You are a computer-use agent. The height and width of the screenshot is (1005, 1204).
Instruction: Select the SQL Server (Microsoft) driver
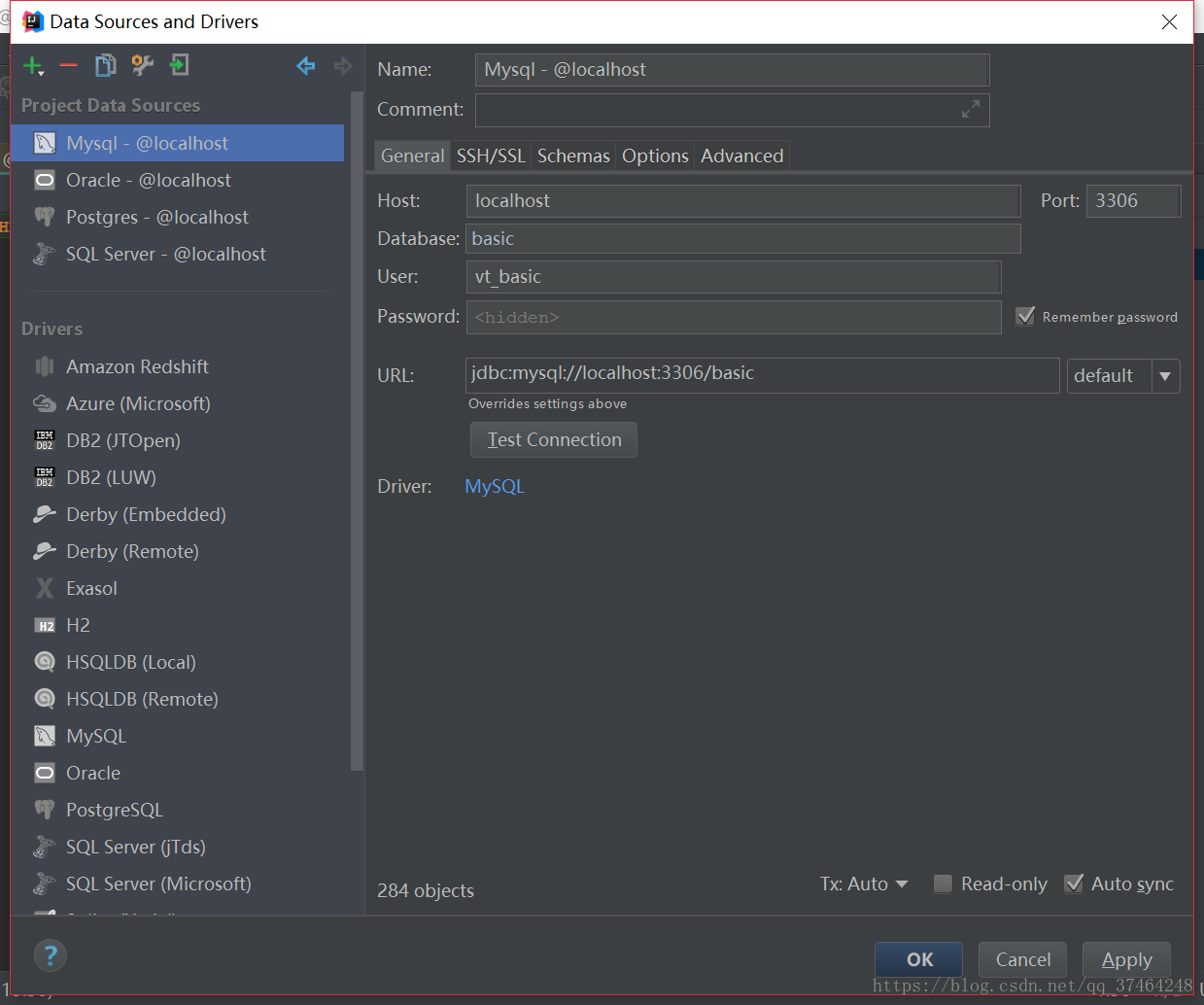click(177, 884)
